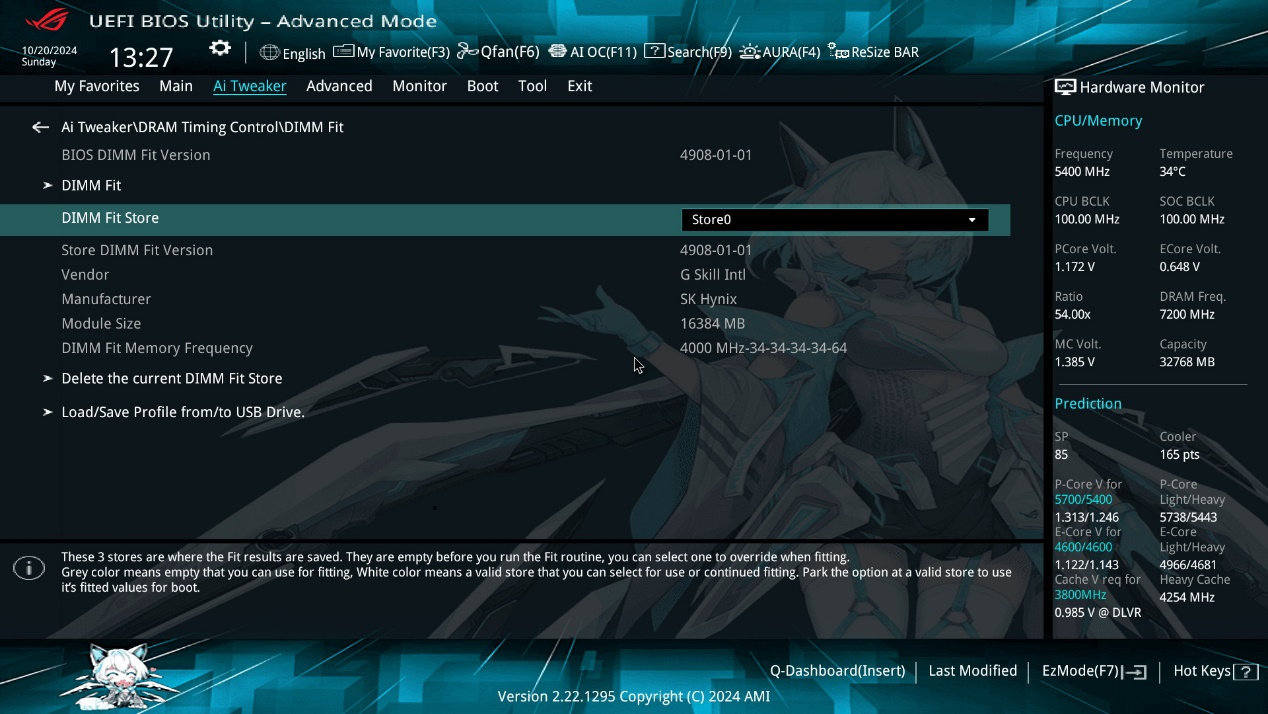The height and width of the screenshot is (714, 1268).
Task: Click the 4000 MHz-34-34-34-34-64 value
Action: point(763,348)
